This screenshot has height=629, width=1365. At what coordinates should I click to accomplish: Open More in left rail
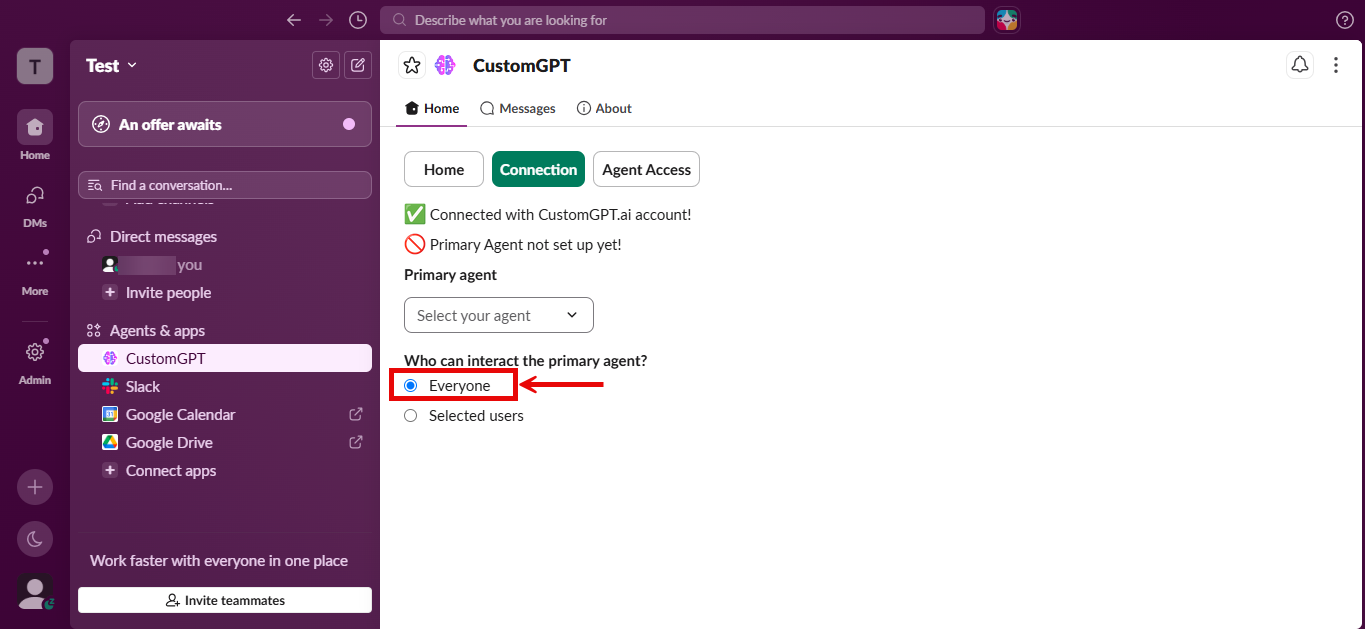[35, 272]
